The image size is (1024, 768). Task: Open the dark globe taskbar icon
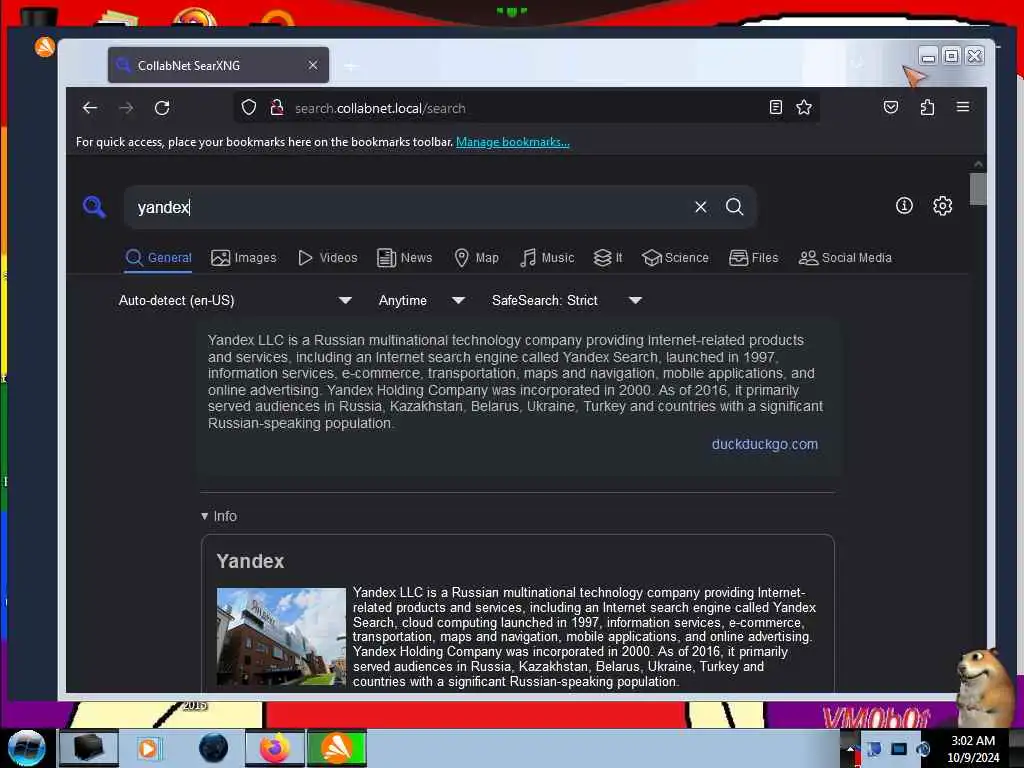[x=213, y=748]
